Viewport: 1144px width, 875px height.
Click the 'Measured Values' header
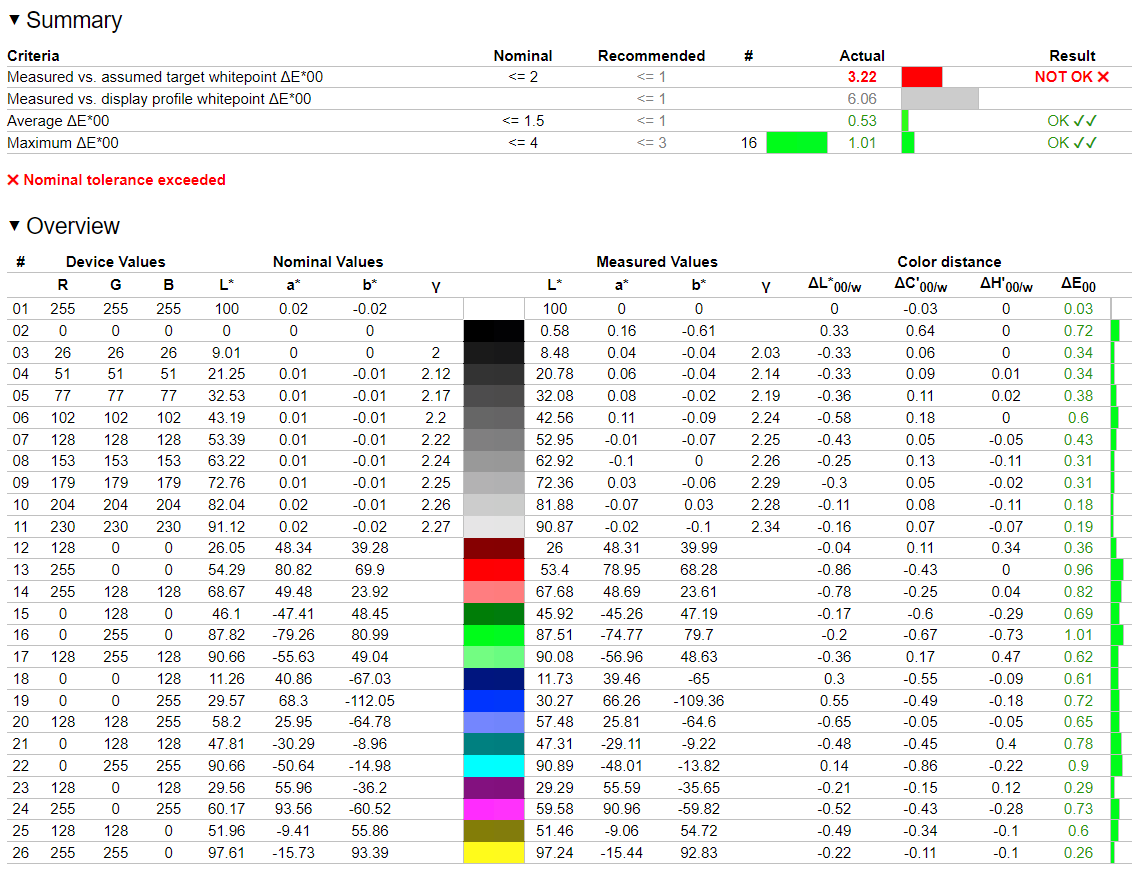pos(657,261)
